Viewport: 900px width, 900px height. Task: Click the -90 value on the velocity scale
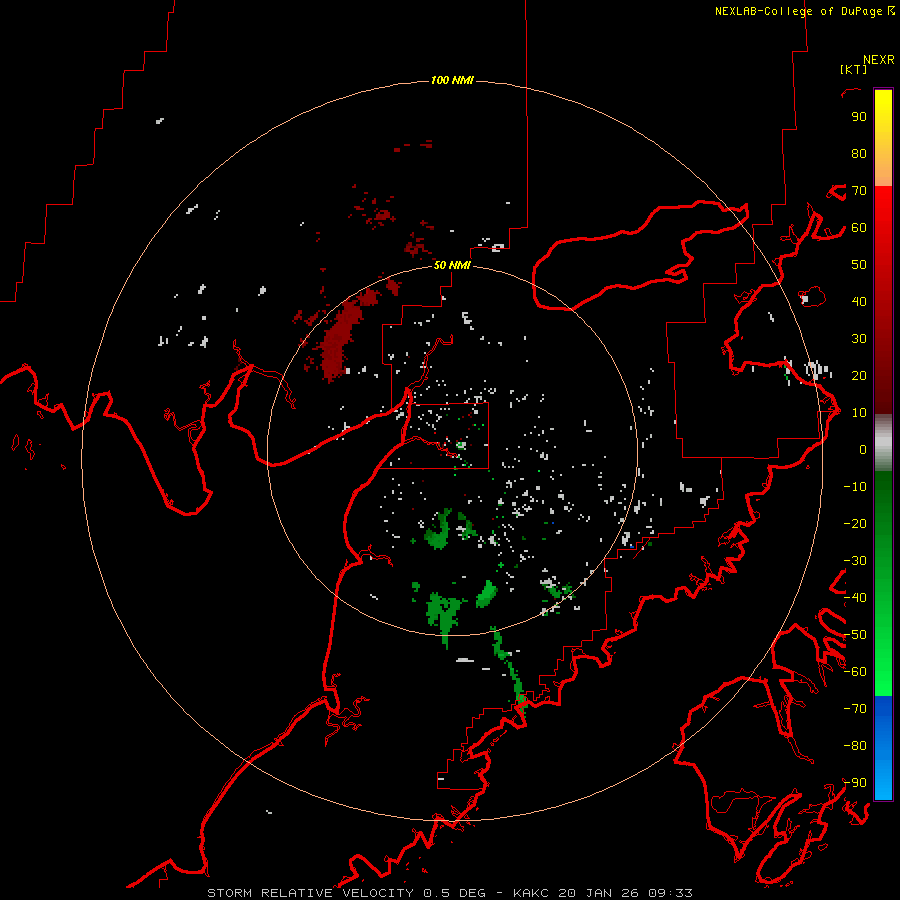pos(855,783)
